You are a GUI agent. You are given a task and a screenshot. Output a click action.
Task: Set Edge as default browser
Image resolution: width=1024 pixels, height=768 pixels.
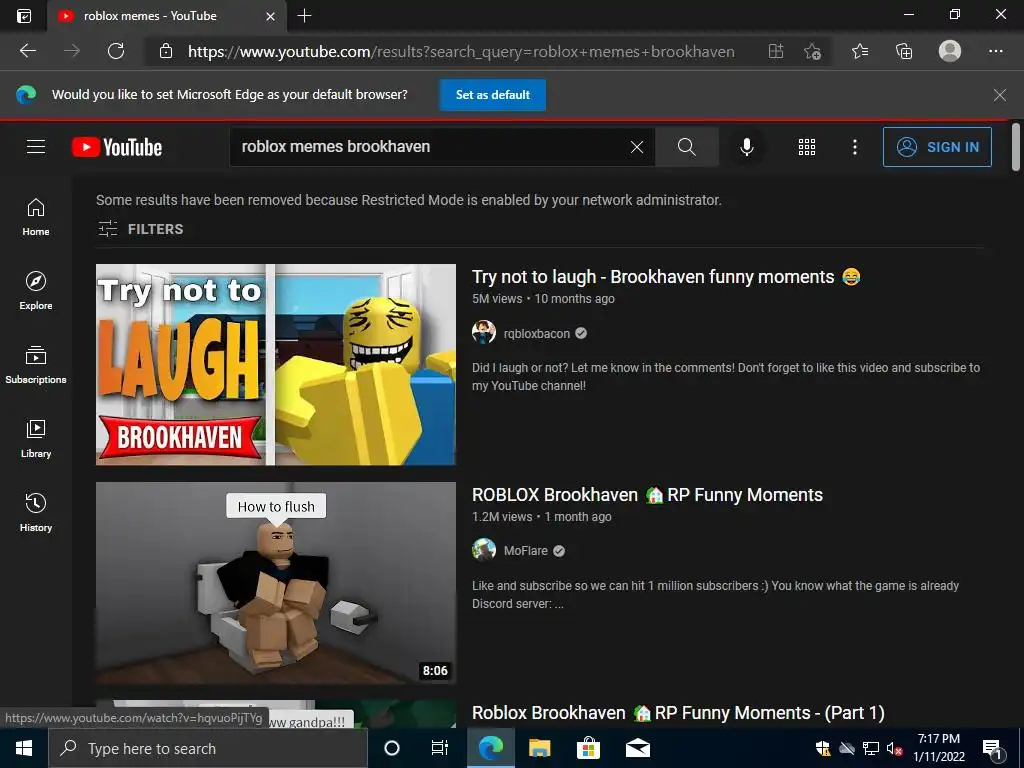point(492,95)
